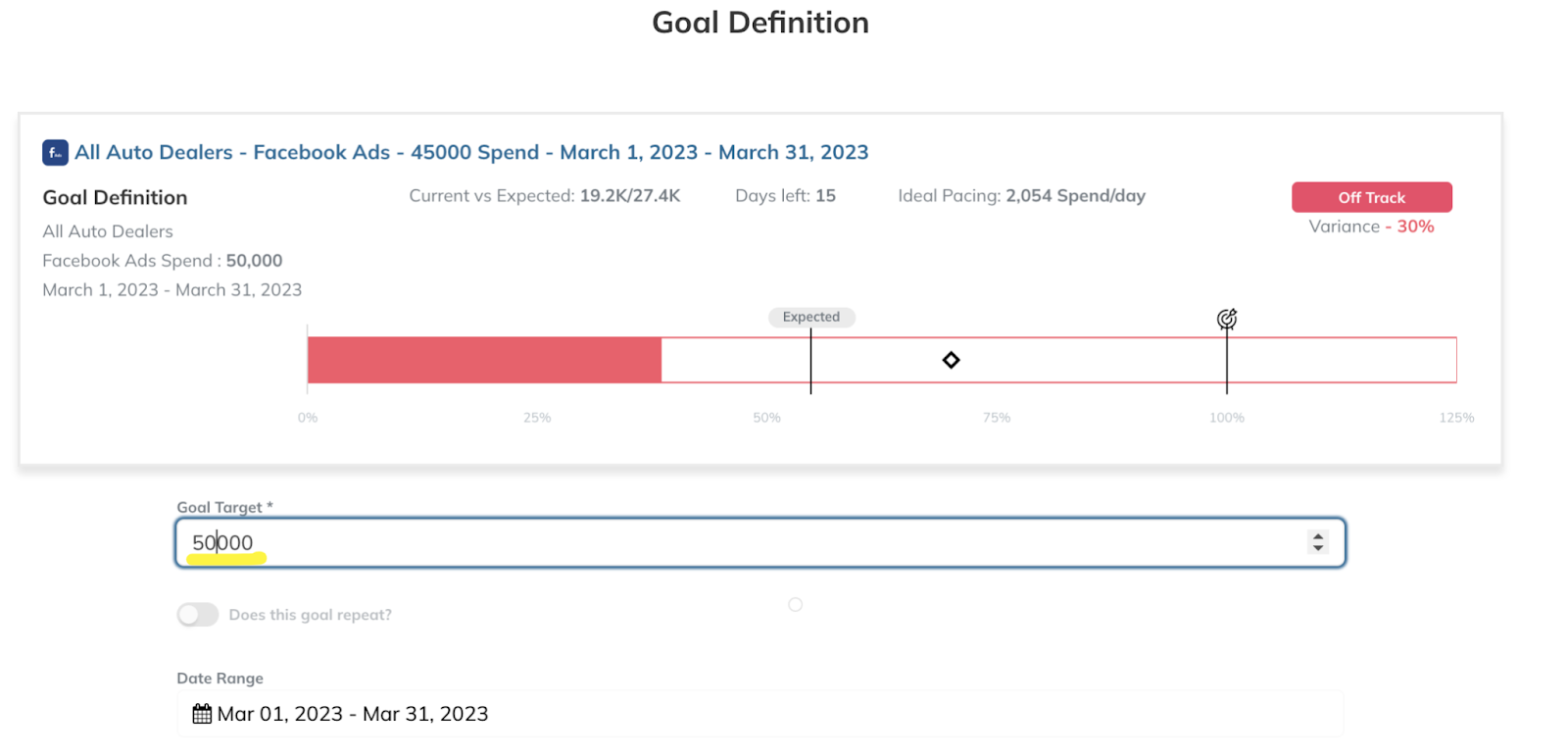
Task: Decrement Goal Target using down arrow
Action: coord(1318,548)
